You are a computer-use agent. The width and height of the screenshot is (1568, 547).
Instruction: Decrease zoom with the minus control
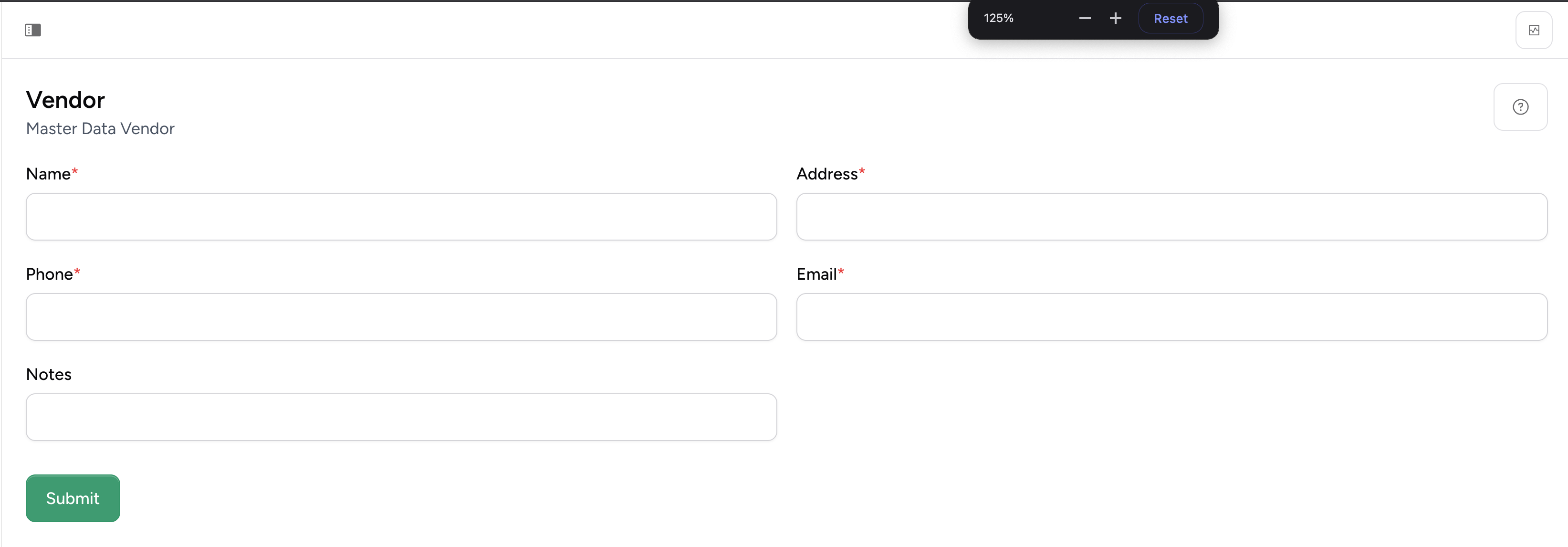click(x=1085, y=18)
